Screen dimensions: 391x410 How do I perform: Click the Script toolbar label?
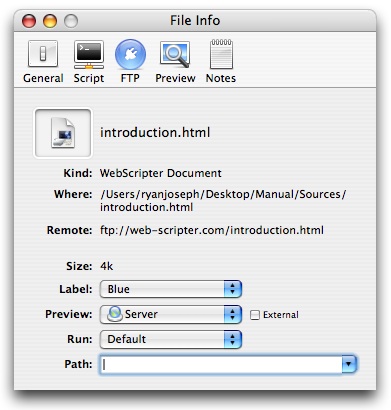89,78
